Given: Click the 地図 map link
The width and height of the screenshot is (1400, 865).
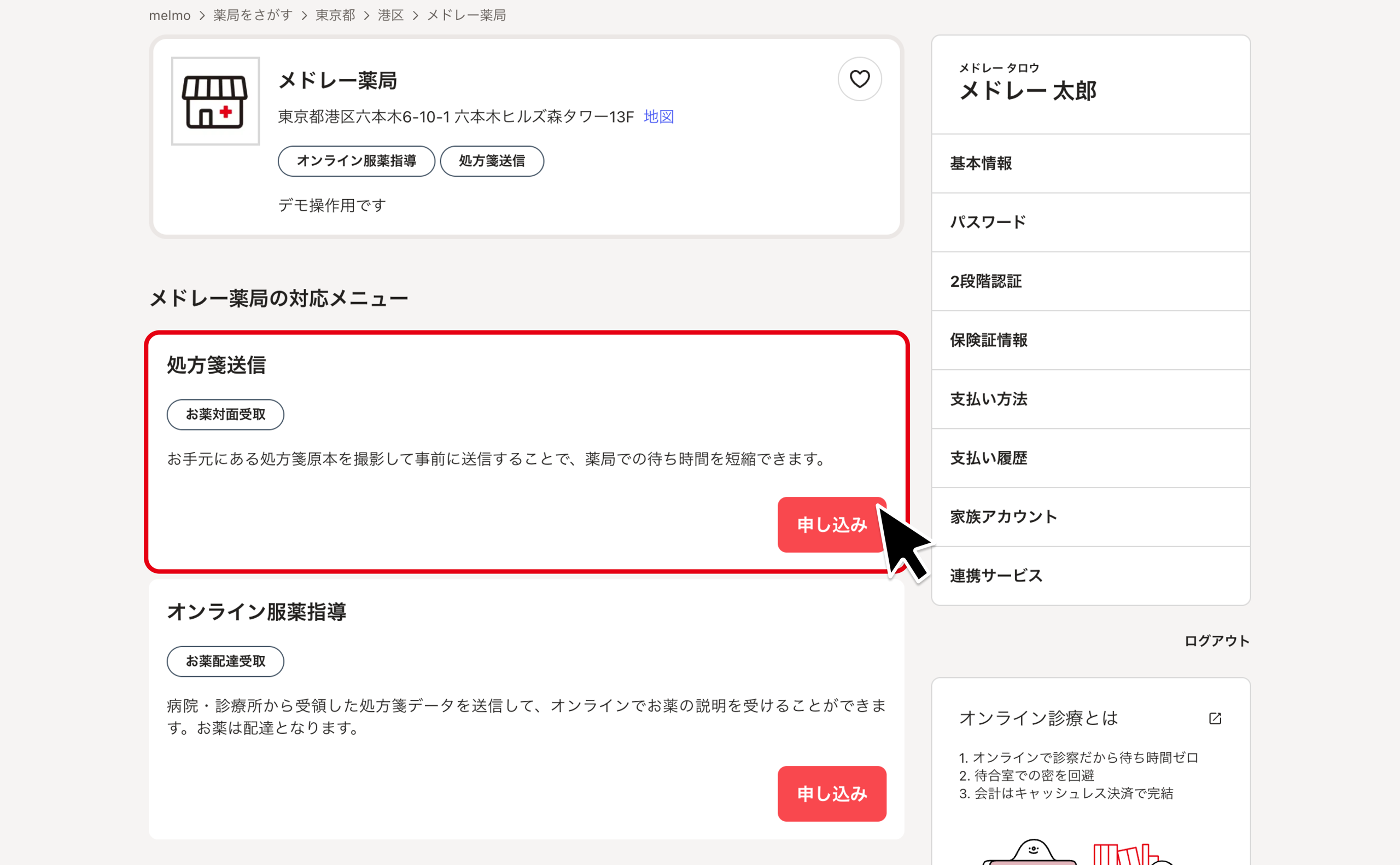Looking at the screenshot, I should tap(658, 117).
